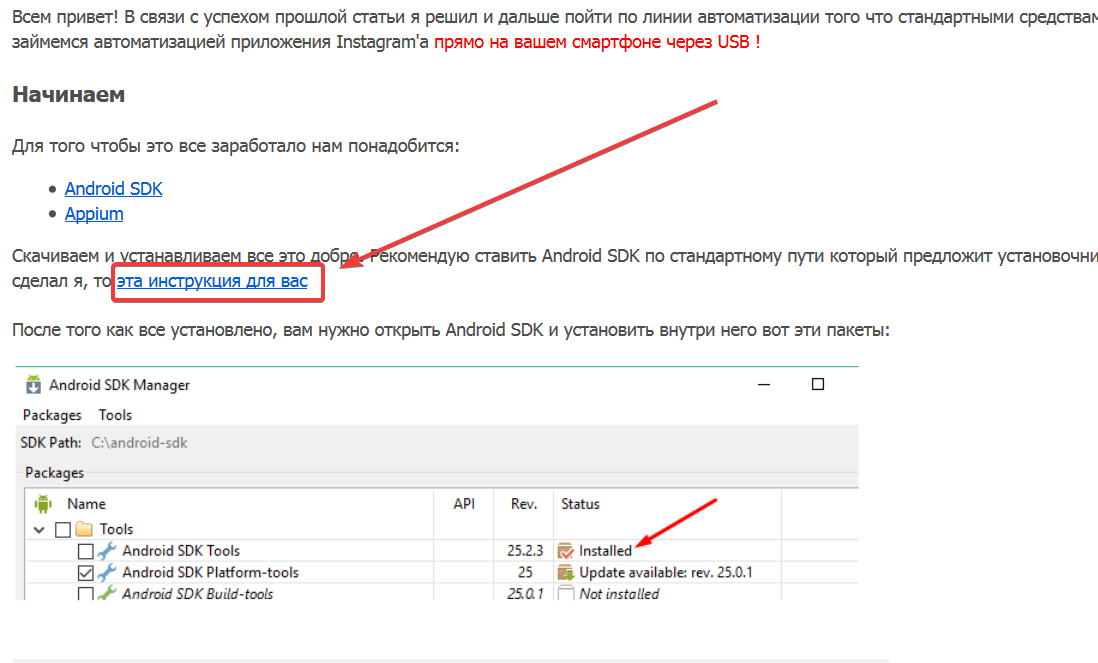This screenshot has width=1098, height=663.
Task: Click the SDK Path field C:\android-sdk
Action: [139, 443]
